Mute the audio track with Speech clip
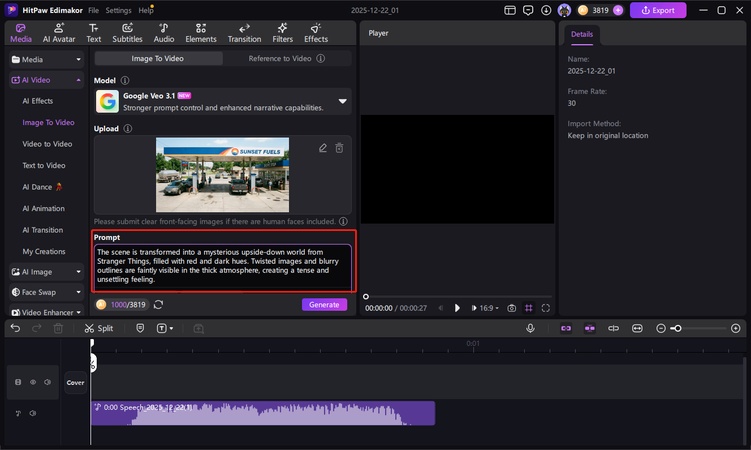The width and height of the screenshot is (751, 450). [32, 413]
